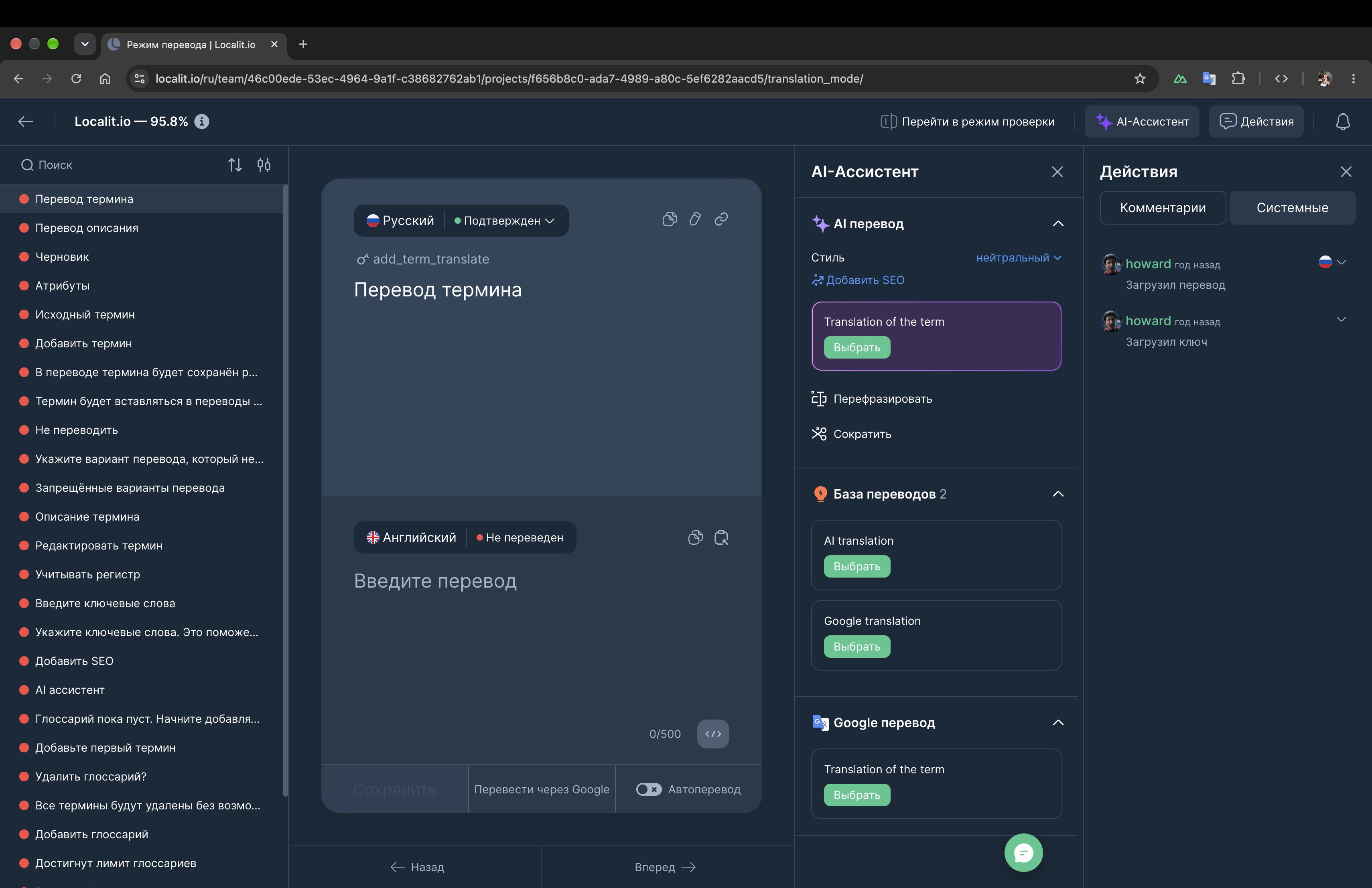The image size is (1372, 888).
Task: Close the AI-Ассистент panel
Action: click(x=1057, y=172)
